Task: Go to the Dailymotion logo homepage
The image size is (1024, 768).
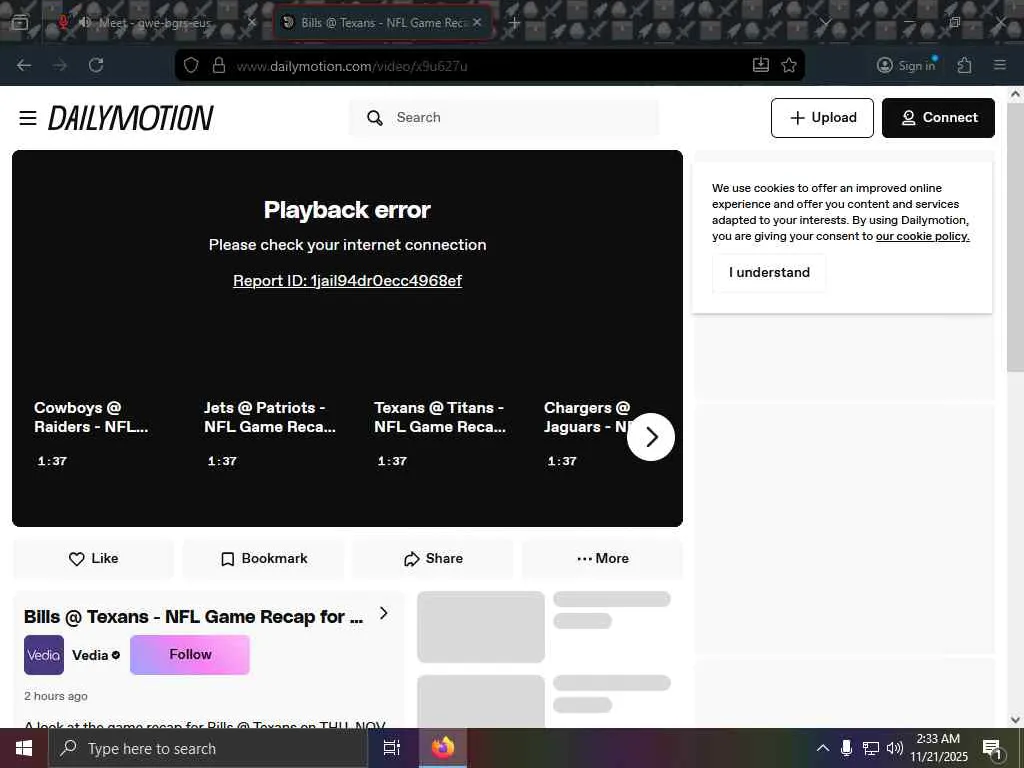Action: tap(131, 118)
